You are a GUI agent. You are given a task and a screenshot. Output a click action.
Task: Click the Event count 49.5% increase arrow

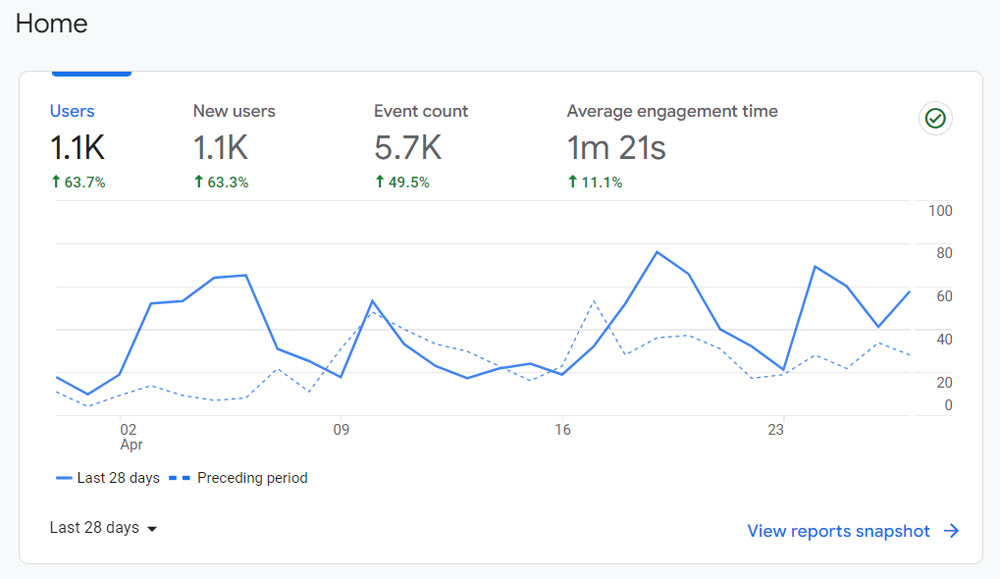379,182
